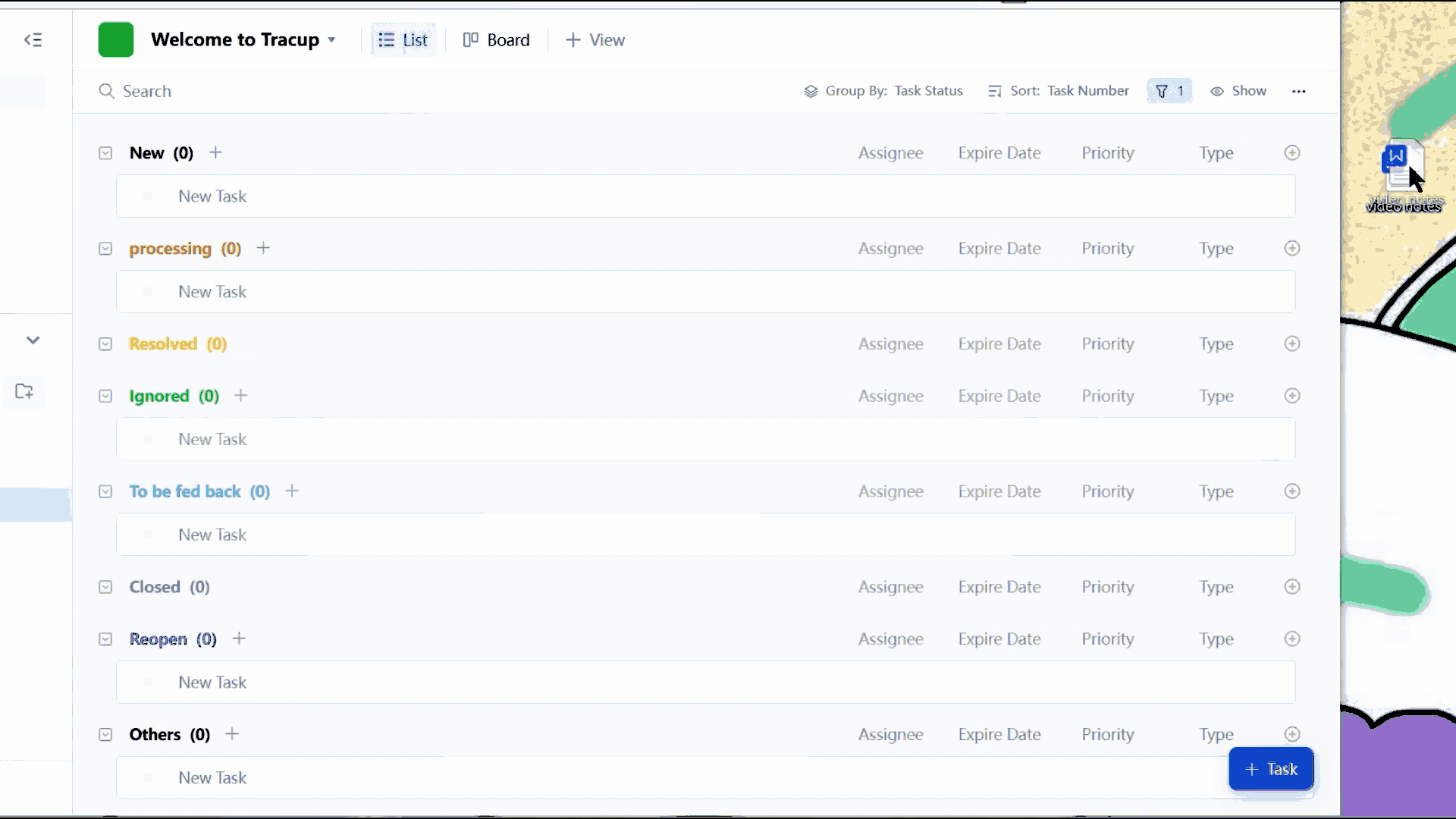Check the New Task checkbox in Reopen
The image size is (1456, 819).
coord(148,682)
